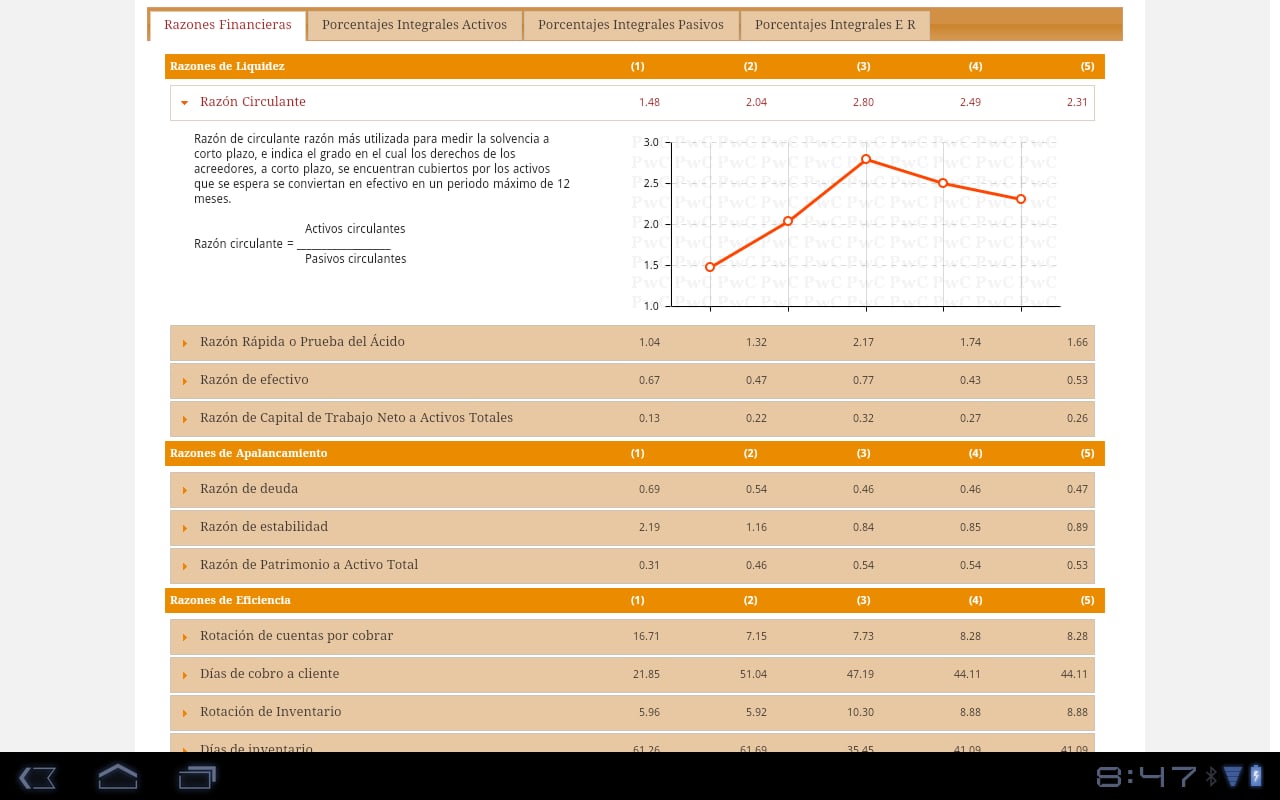Viewport: 1280px width, 800px height.
Task: Collapse the Razón Circulante arrow
Action: (184, 102)
